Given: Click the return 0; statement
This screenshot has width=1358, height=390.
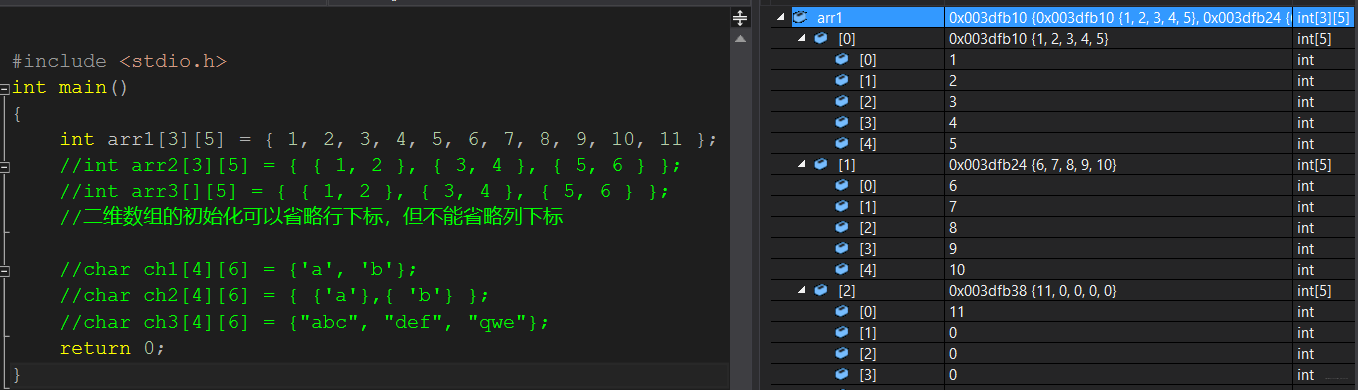Looking at the screenshot, I should pyautogui.click(x=111, y=348).
